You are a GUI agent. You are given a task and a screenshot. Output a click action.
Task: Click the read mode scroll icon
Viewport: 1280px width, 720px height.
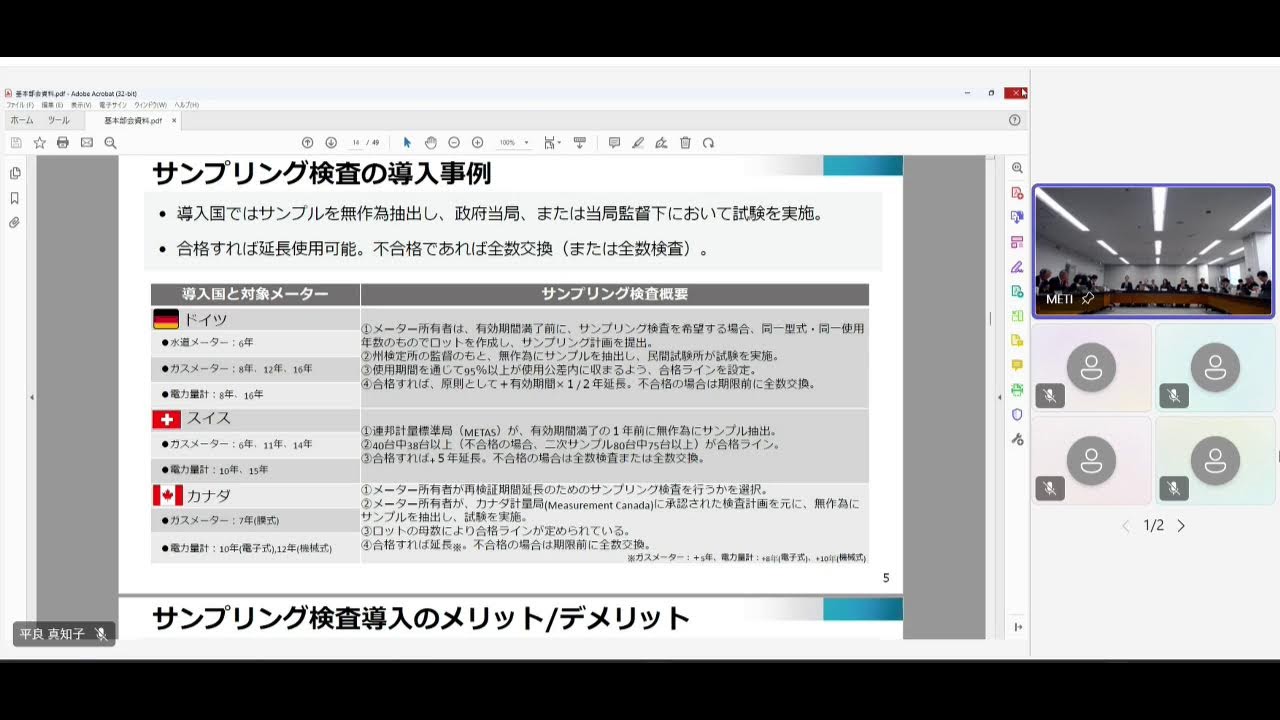[579, 143]
